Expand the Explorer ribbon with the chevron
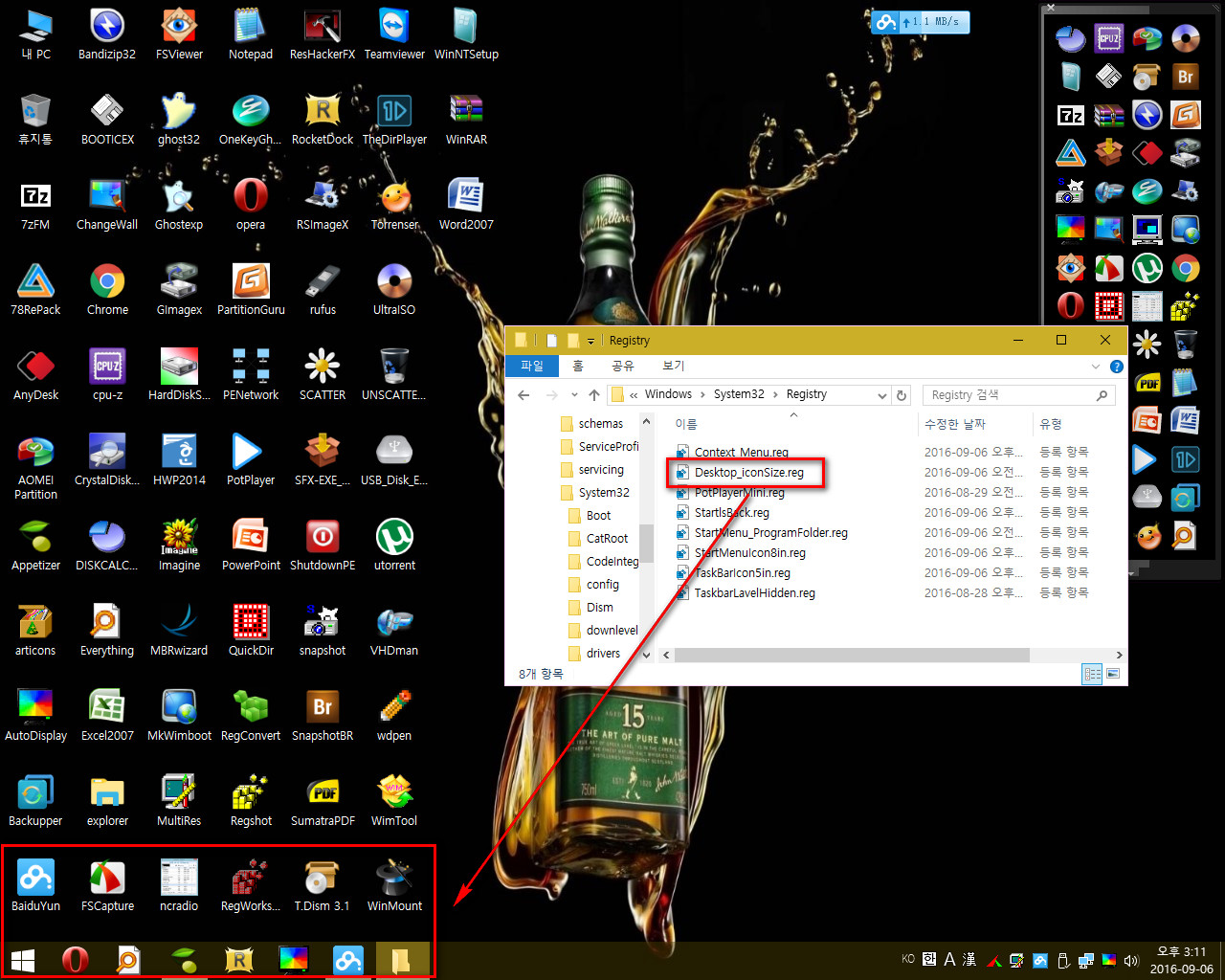Image resolution: width=1225 pixels, height=980 pixels. coord(1096,366)
